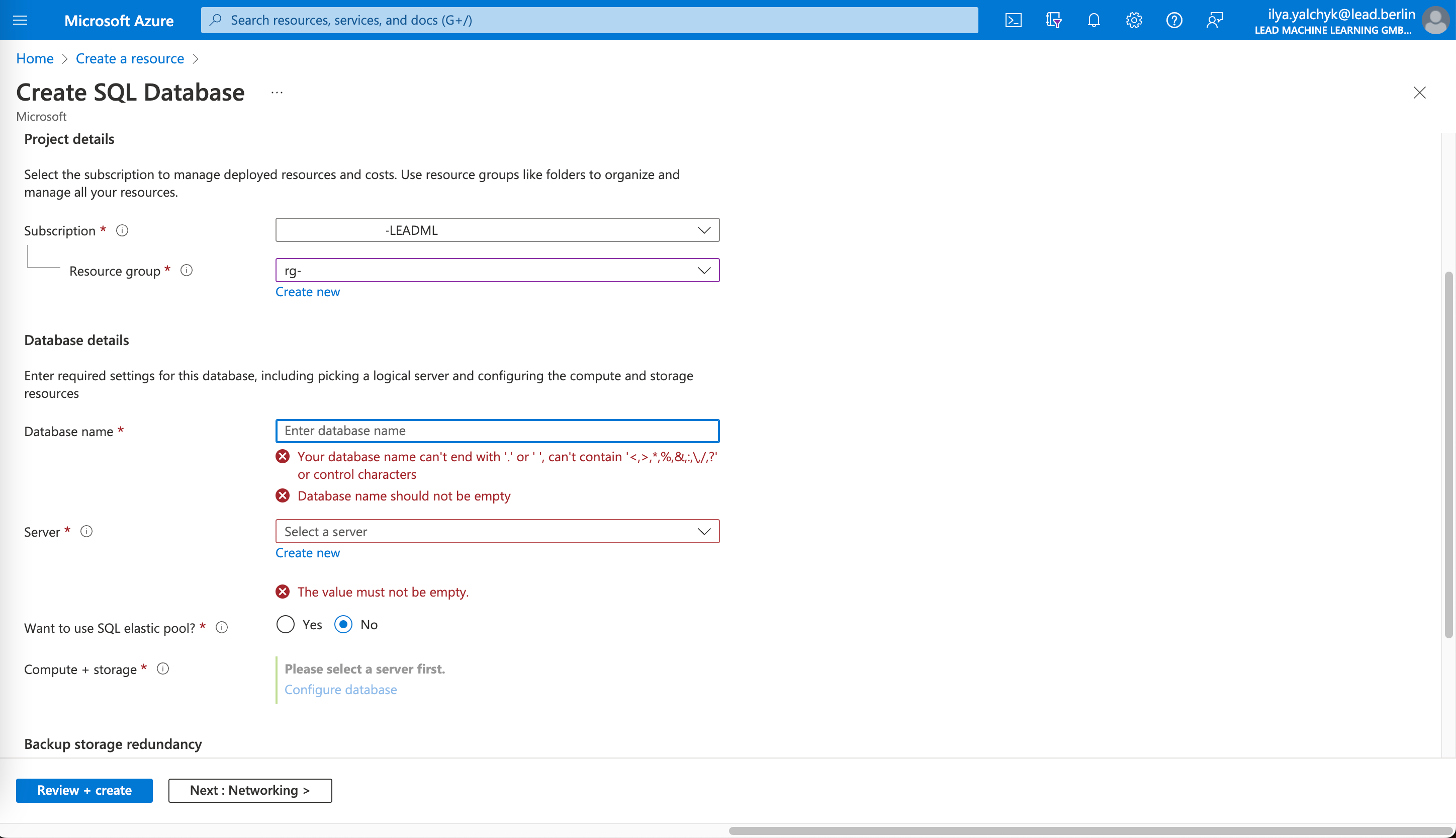
Task: Open the Help question mark icon
Action: tap(1174, 21)
